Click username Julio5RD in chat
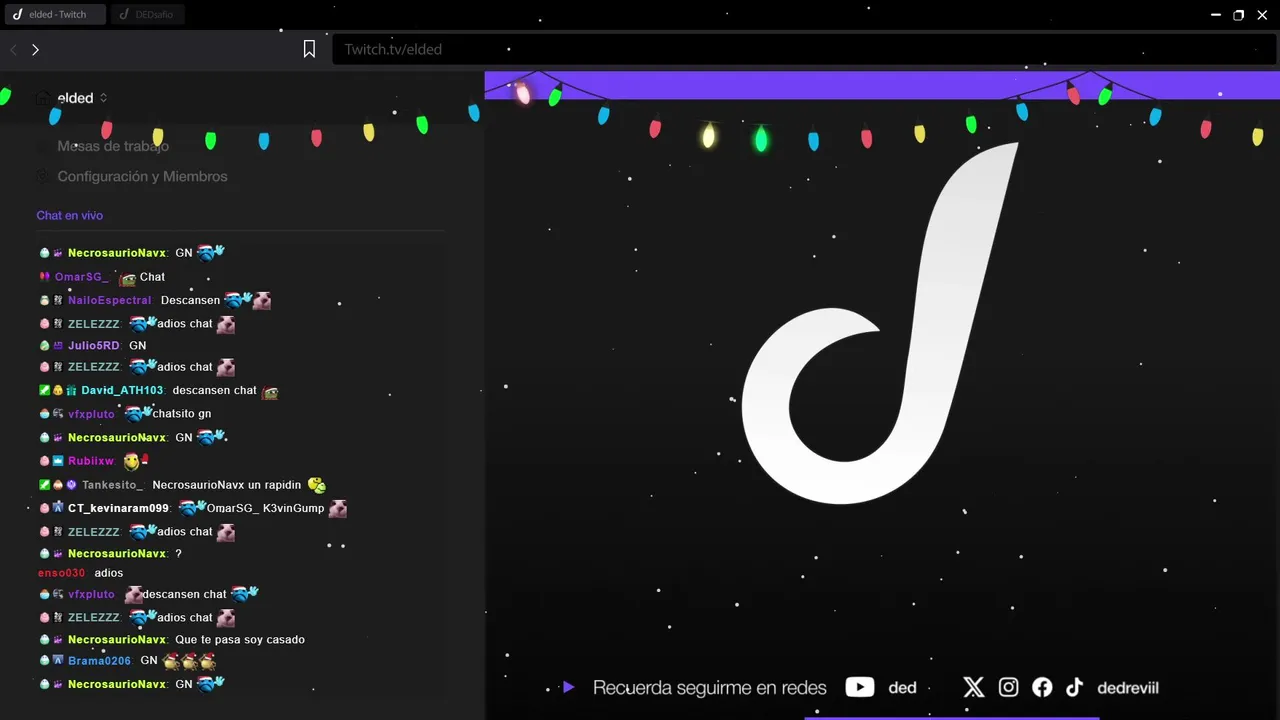Screen dimensions: 1280x720 click(93, 346)
